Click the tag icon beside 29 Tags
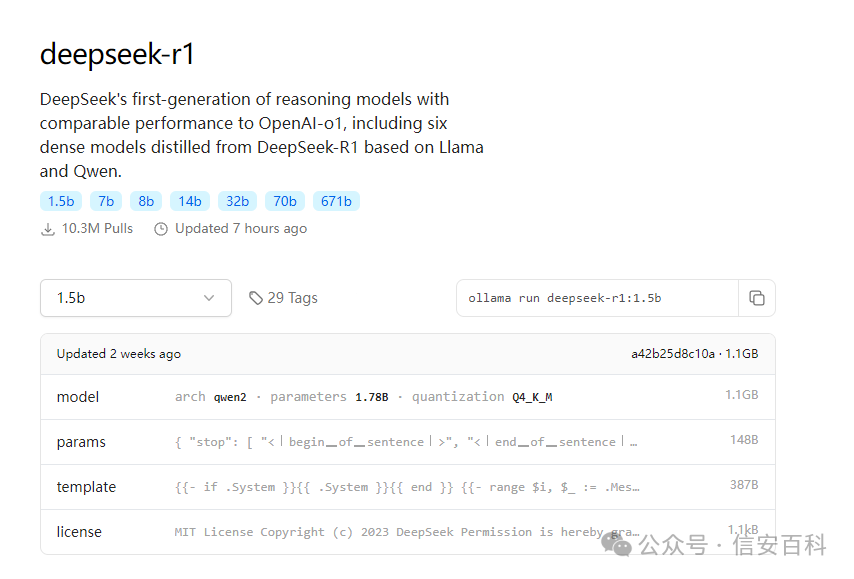Viewport: 854px width, 579px height. coord(255,298)
